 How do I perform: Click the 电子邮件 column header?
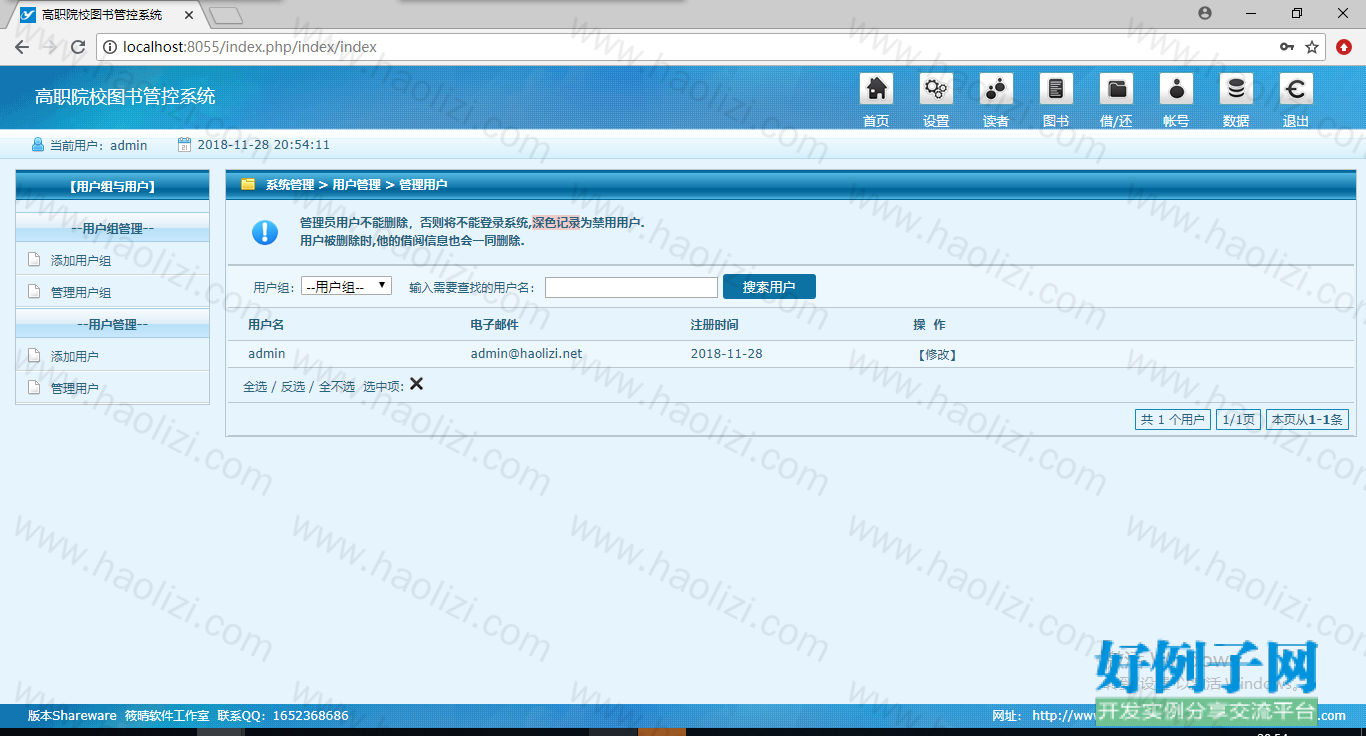click(495, 325)
